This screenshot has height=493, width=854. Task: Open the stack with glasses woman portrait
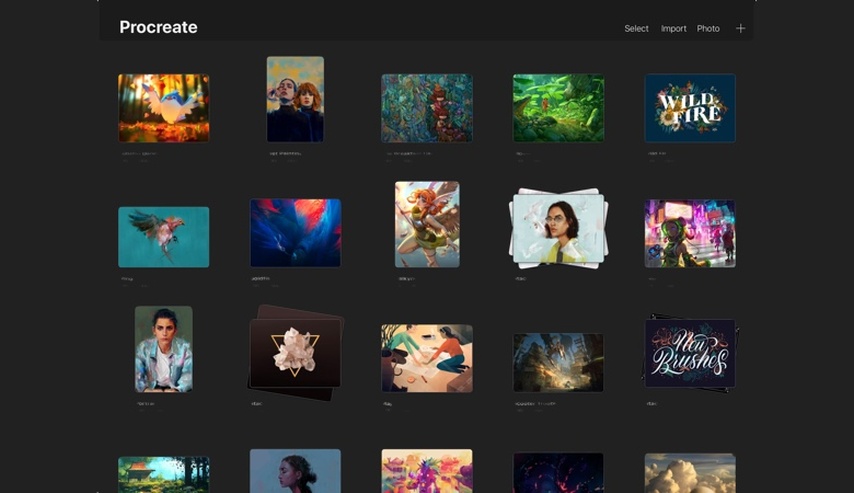(x=558, y=228)
